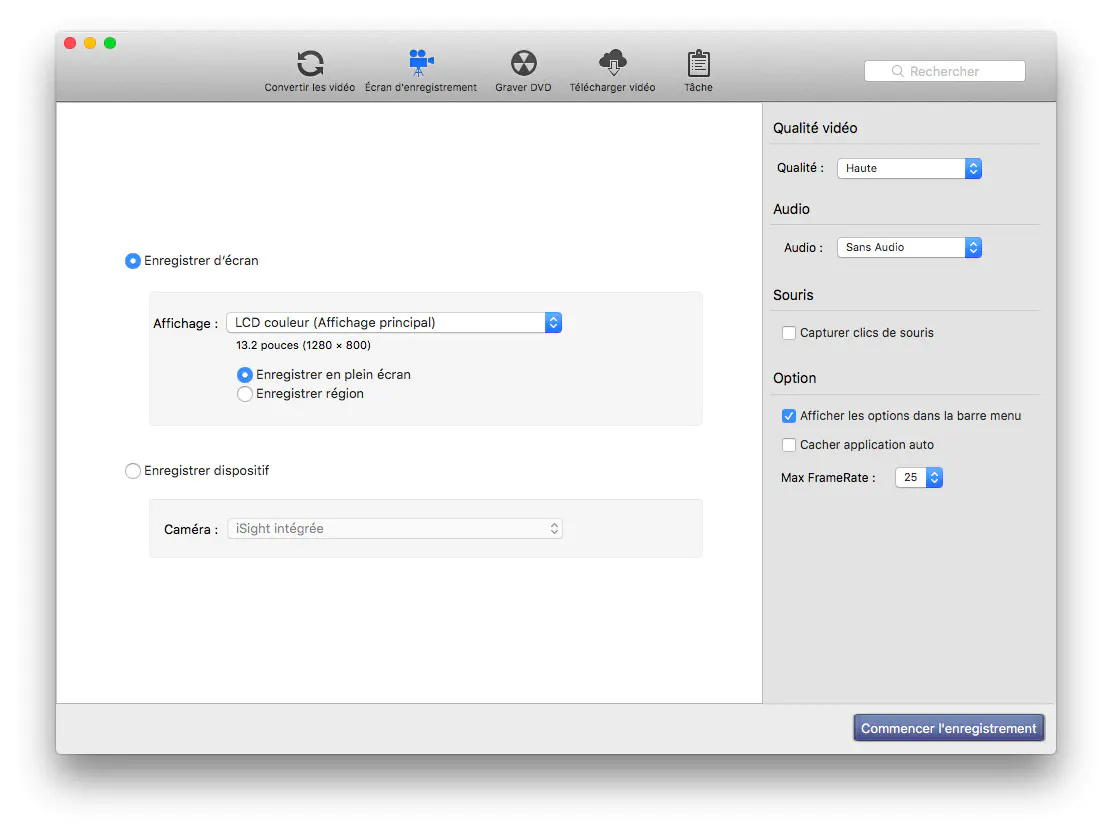Enable Cacher application auto checkbox
This screenshot has height=834, width=1112.
(789, 445)
